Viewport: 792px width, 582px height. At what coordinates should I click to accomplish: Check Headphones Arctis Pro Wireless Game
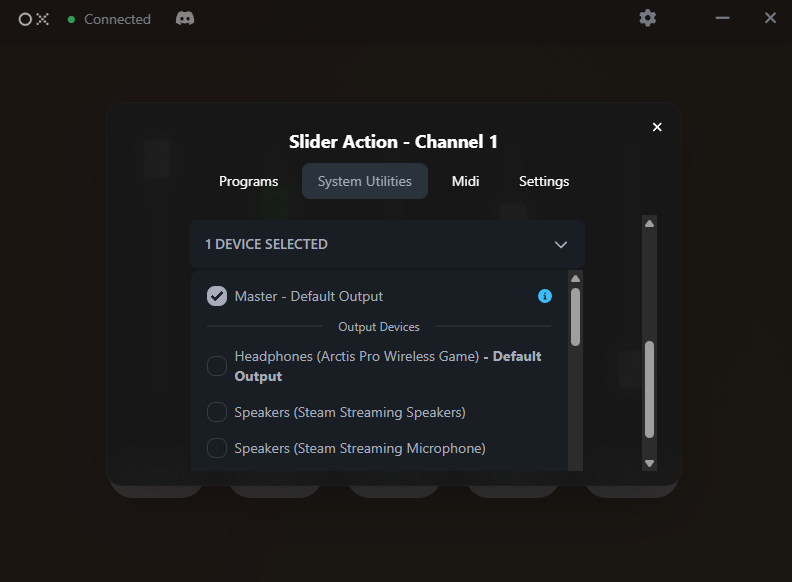(217, 366)
